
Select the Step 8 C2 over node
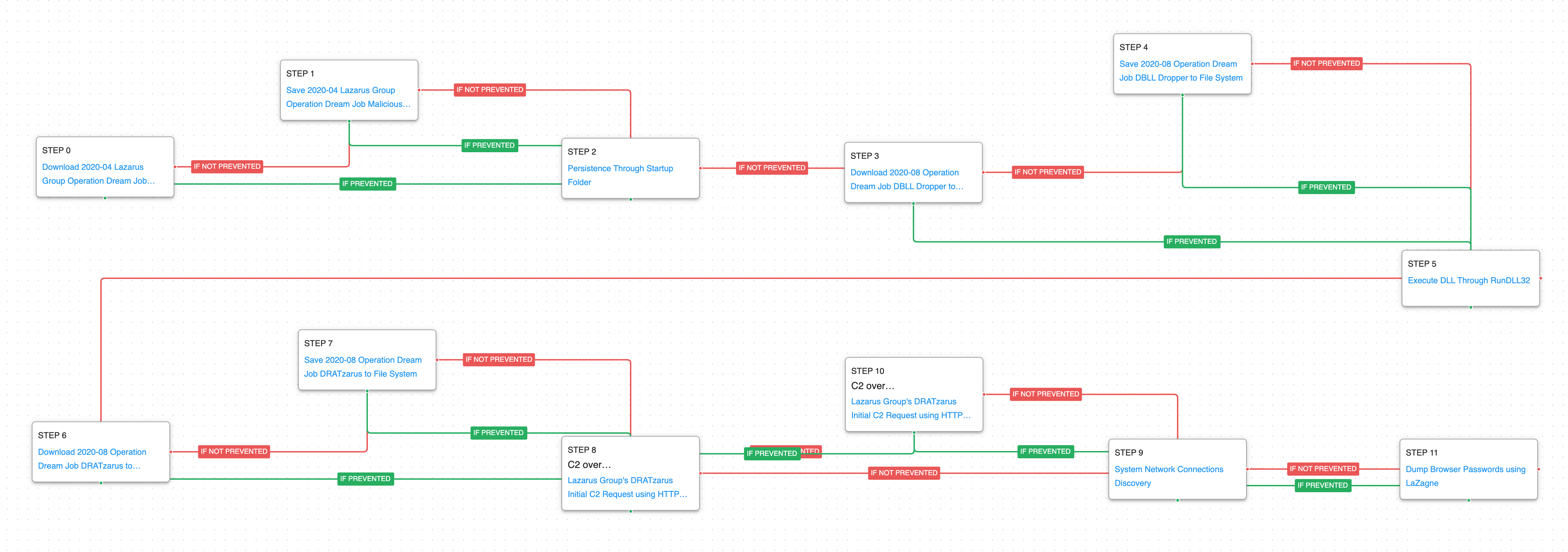pyautogui.click(x=588, y=464)
